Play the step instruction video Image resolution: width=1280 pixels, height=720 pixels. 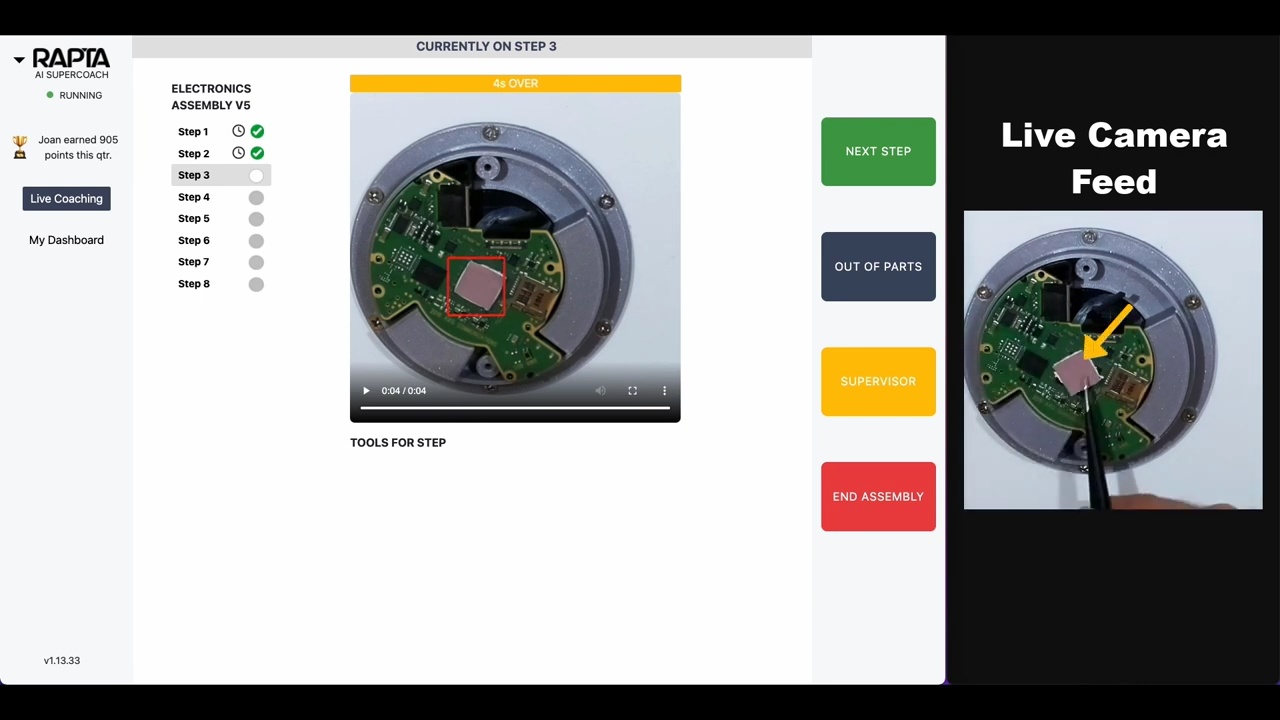(x=366, y=391)
